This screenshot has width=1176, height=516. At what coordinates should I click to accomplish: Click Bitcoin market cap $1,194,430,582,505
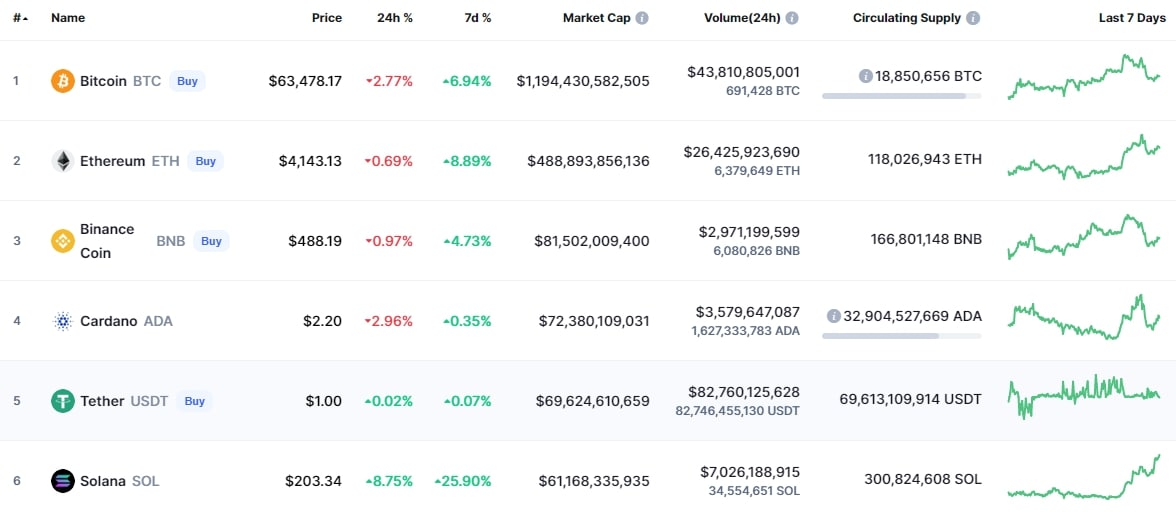point(583,81)
